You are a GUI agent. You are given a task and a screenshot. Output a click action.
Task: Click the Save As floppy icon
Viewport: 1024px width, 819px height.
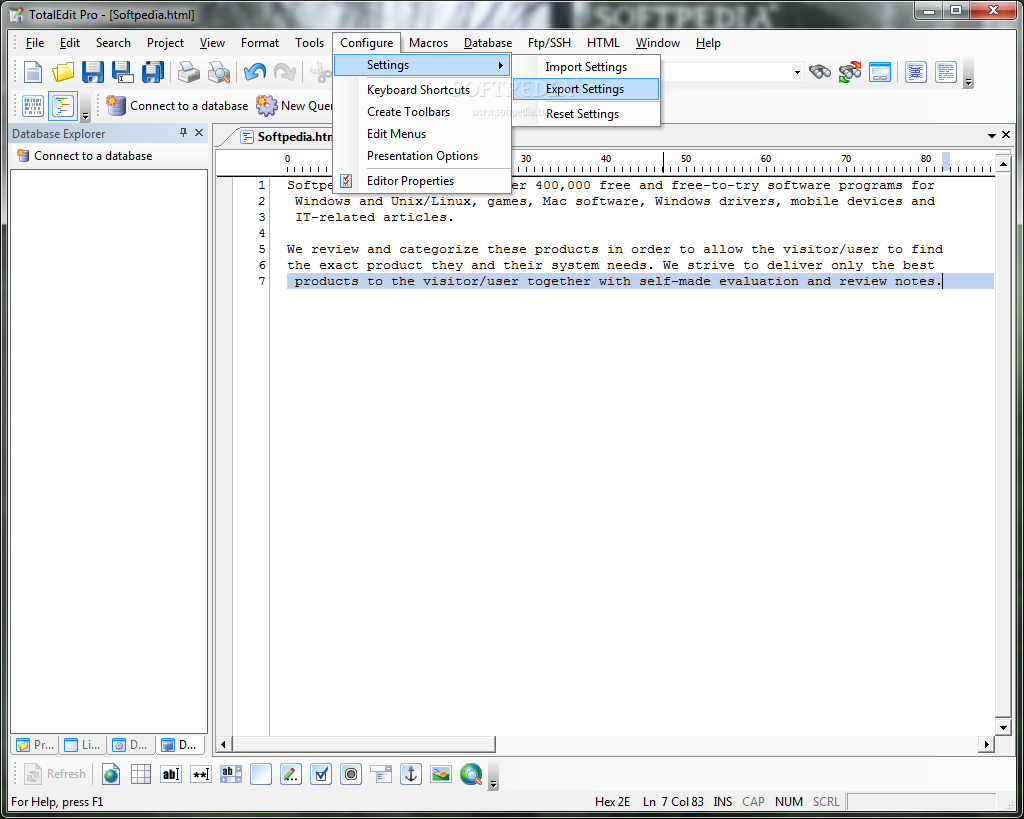(123, 71)
